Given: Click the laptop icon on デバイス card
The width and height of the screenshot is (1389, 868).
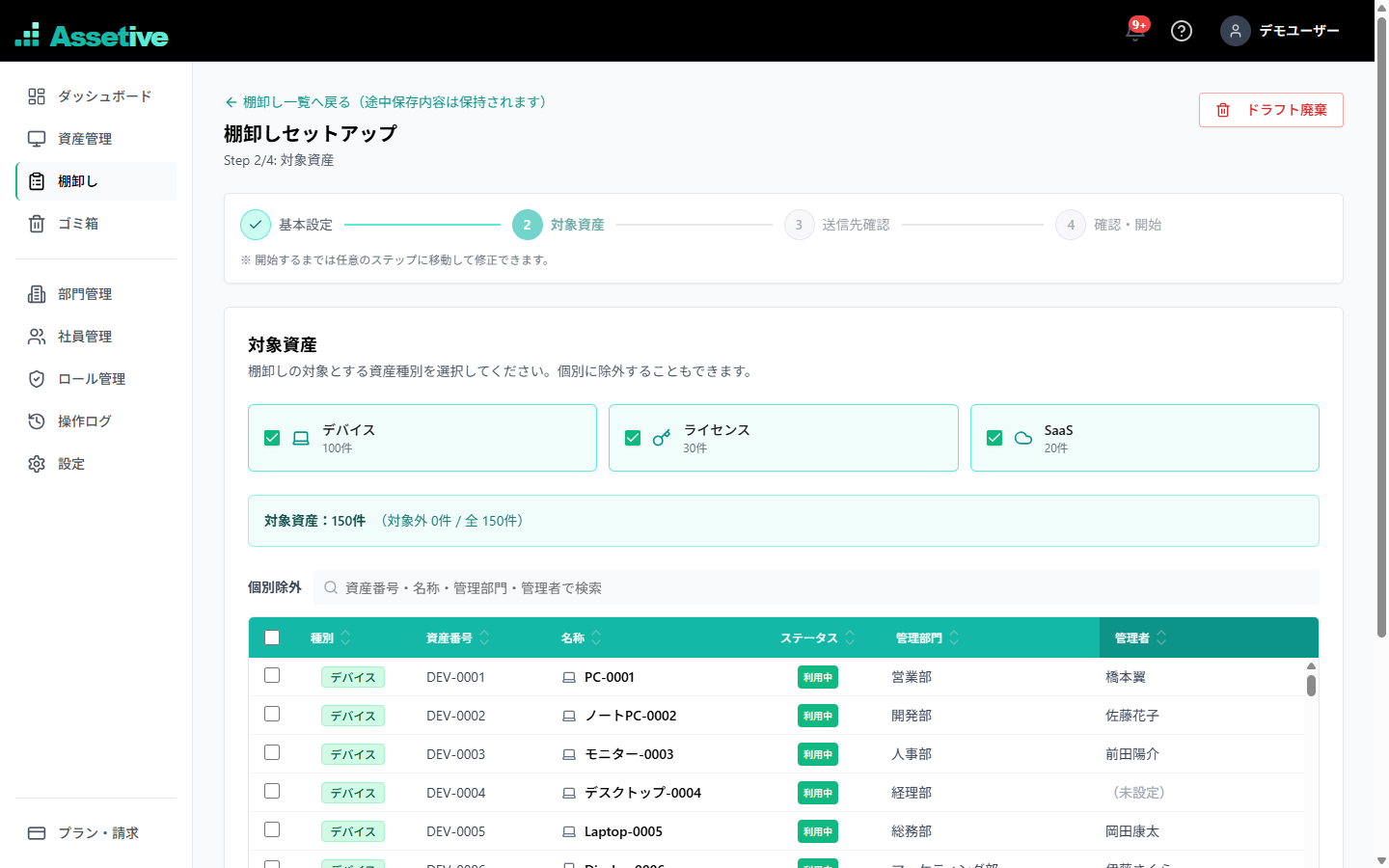Looking at the screenshot, I should point(301,438).
